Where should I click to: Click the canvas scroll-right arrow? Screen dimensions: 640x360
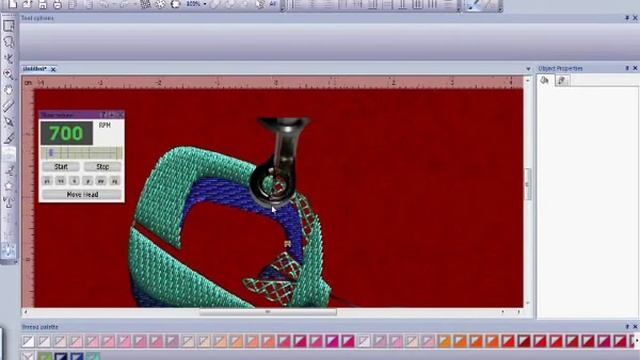[519, 312]
